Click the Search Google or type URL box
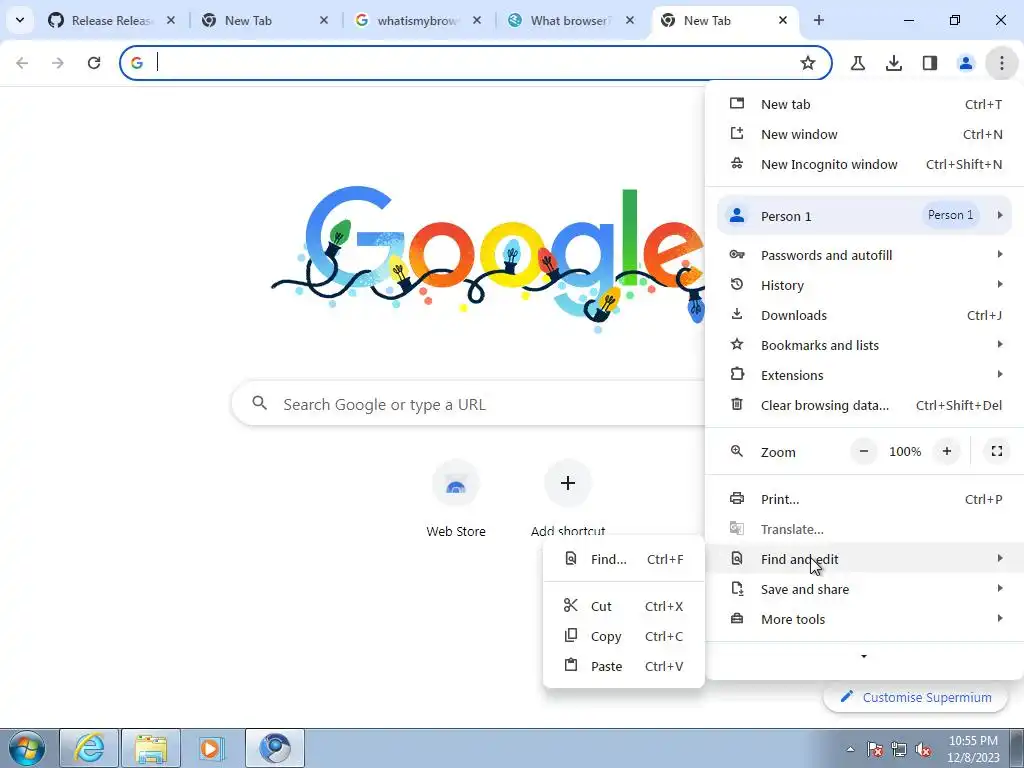Image resolution: width=1024 pixels, height=768 pixels. tap(468, 404)
